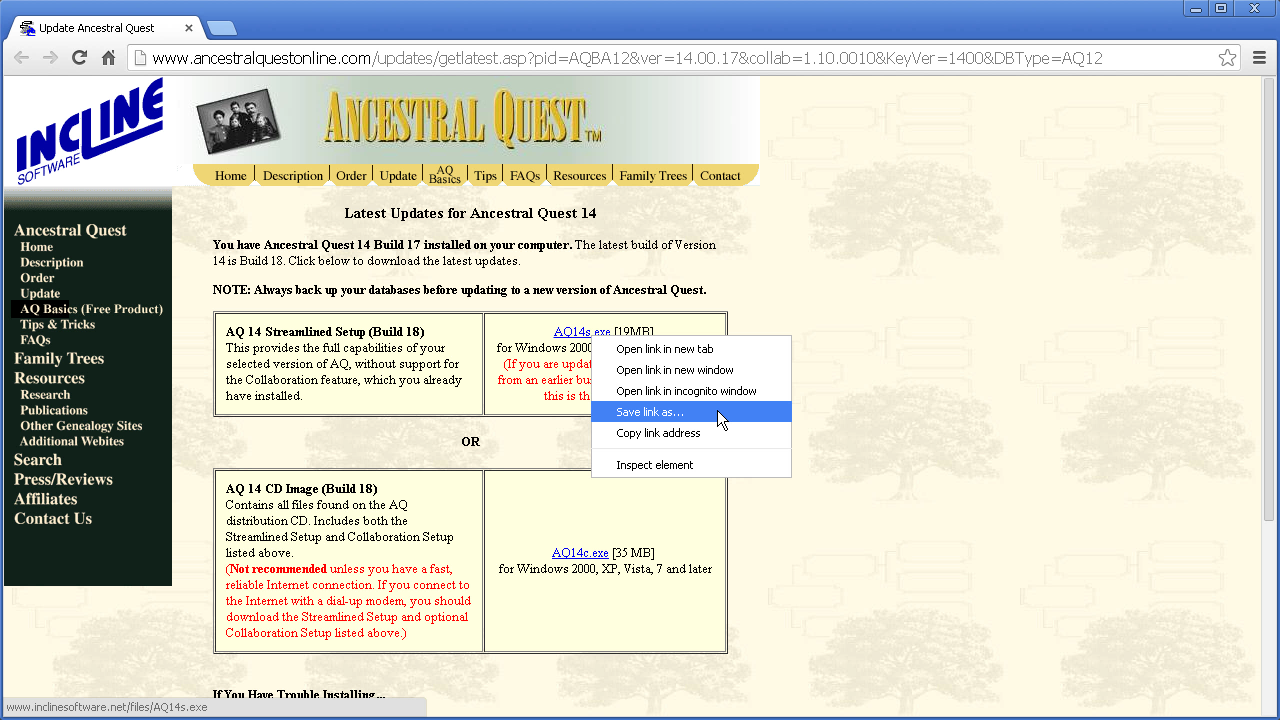The width and height of the screenshot is (1280, 720).
Task: Click Other Genealogy Sites sidebar link
Action: click(x=81, y=425)
